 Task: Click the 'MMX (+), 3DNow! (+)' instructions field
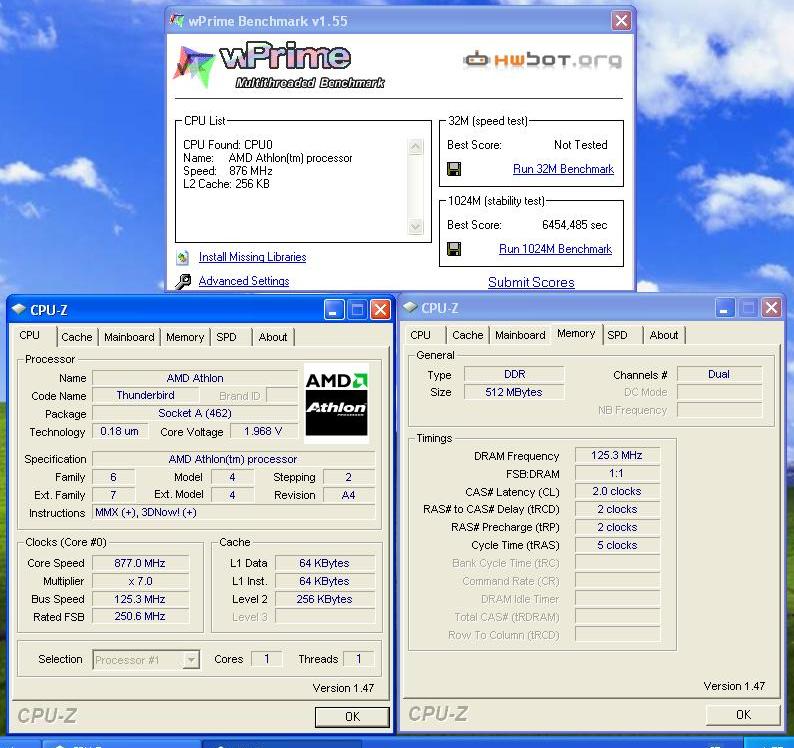234,513
